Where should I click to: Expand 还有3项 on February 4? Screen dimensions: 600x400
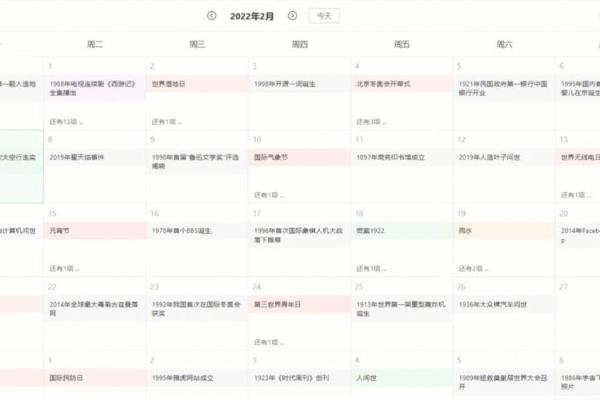(371, 122)
